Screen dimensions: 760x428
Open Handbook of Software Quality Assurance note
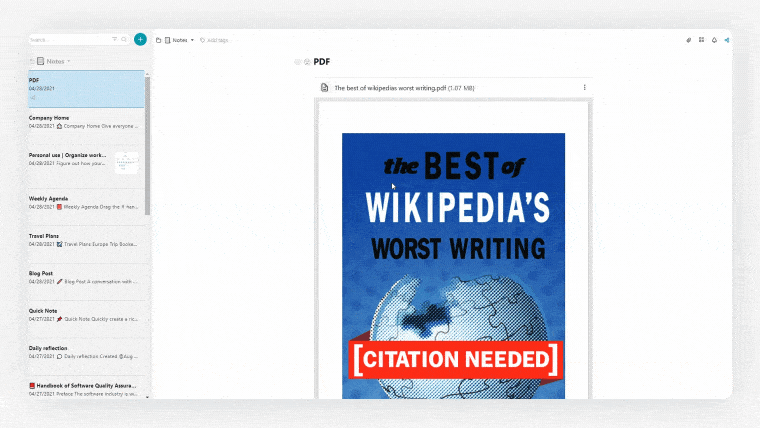[86, 389]
